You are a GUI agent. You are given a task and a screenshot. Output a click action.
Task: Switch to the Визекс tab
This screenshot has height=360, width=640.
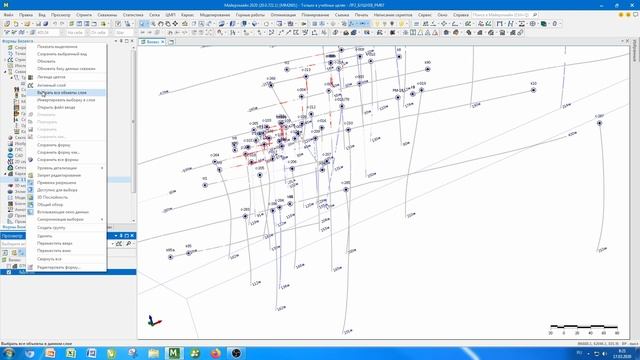153,42
